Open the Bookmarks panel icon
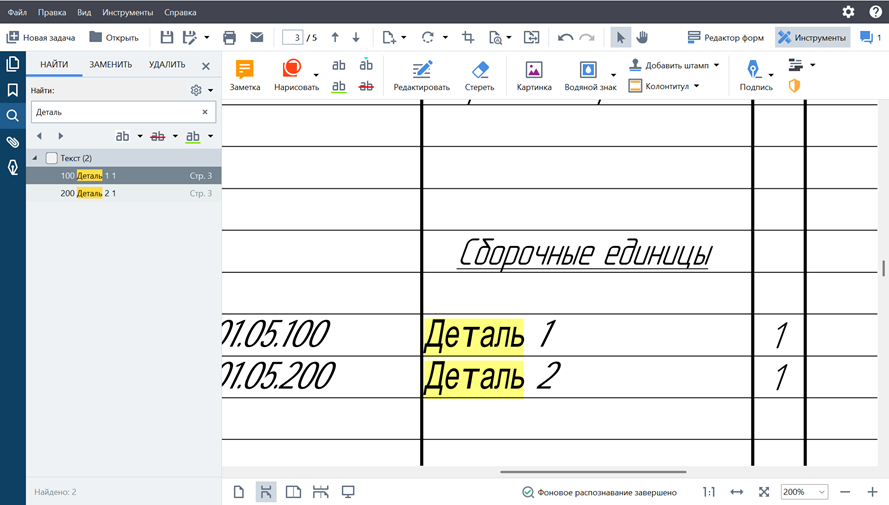This screenshot has width=889, height=505. click(12, 90)
